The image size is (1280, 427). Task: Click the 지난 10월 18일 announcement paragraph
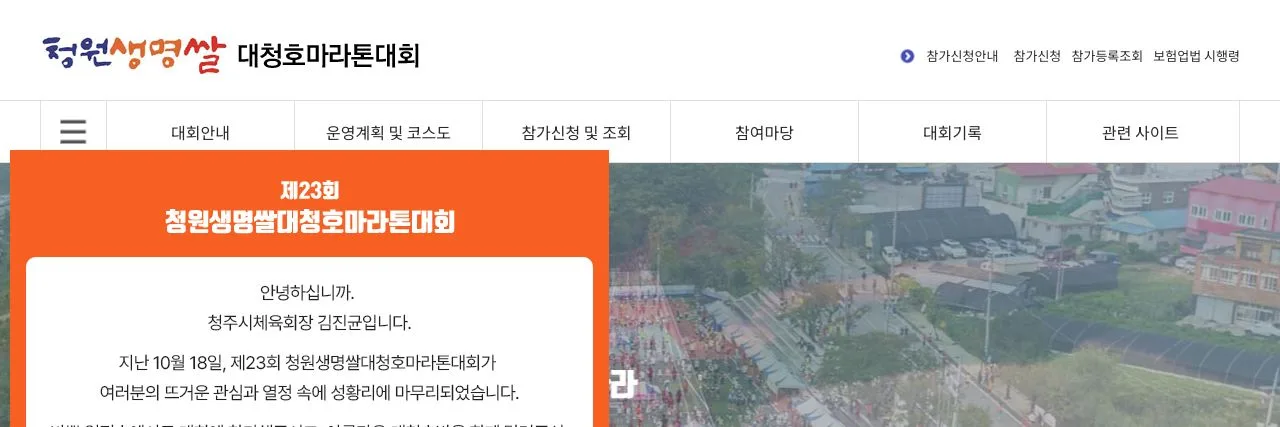point(309,377)
